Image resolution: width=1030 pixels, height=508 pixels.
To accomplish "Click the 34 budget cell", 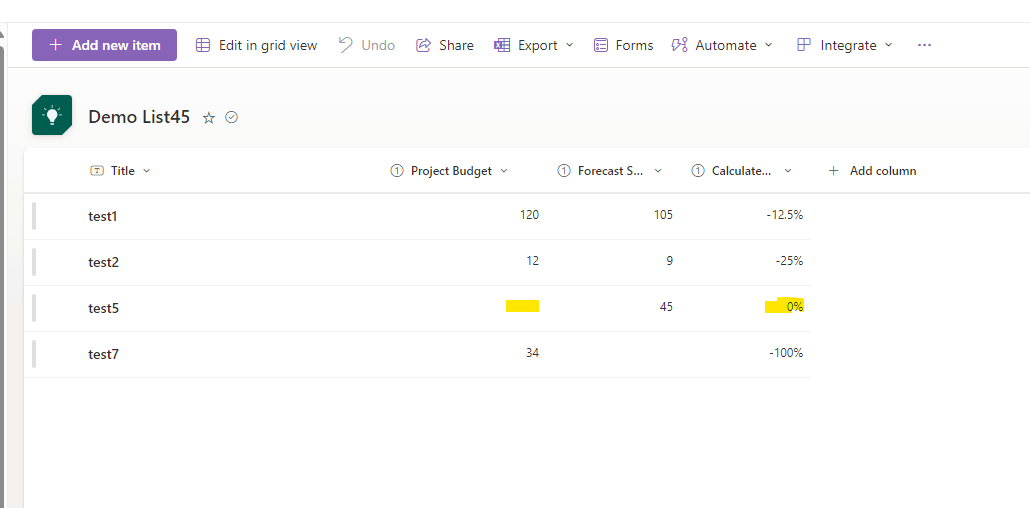I will coord(533,352).
